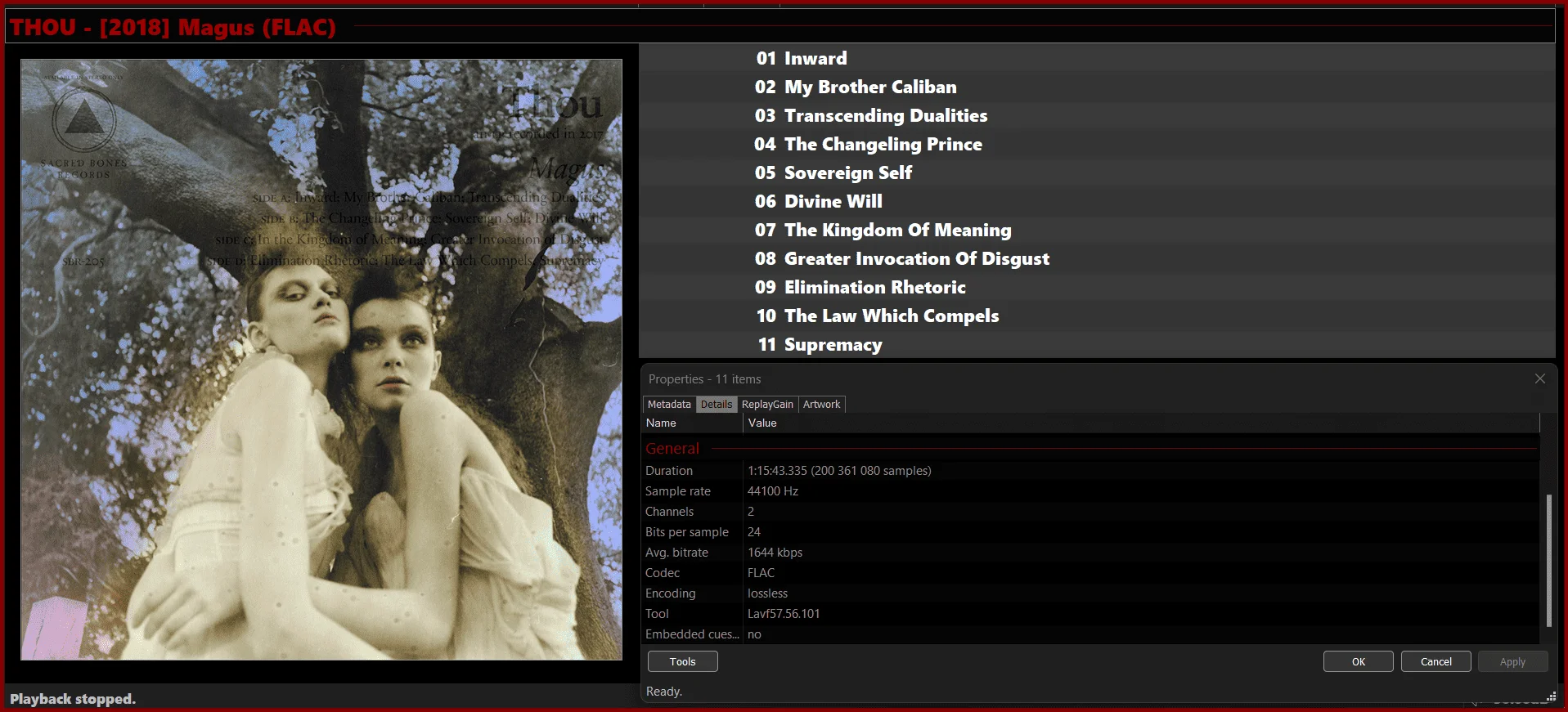Click the Value column header
Viewport: 1568px width, 712px height.
click(x=1141, y=423)
